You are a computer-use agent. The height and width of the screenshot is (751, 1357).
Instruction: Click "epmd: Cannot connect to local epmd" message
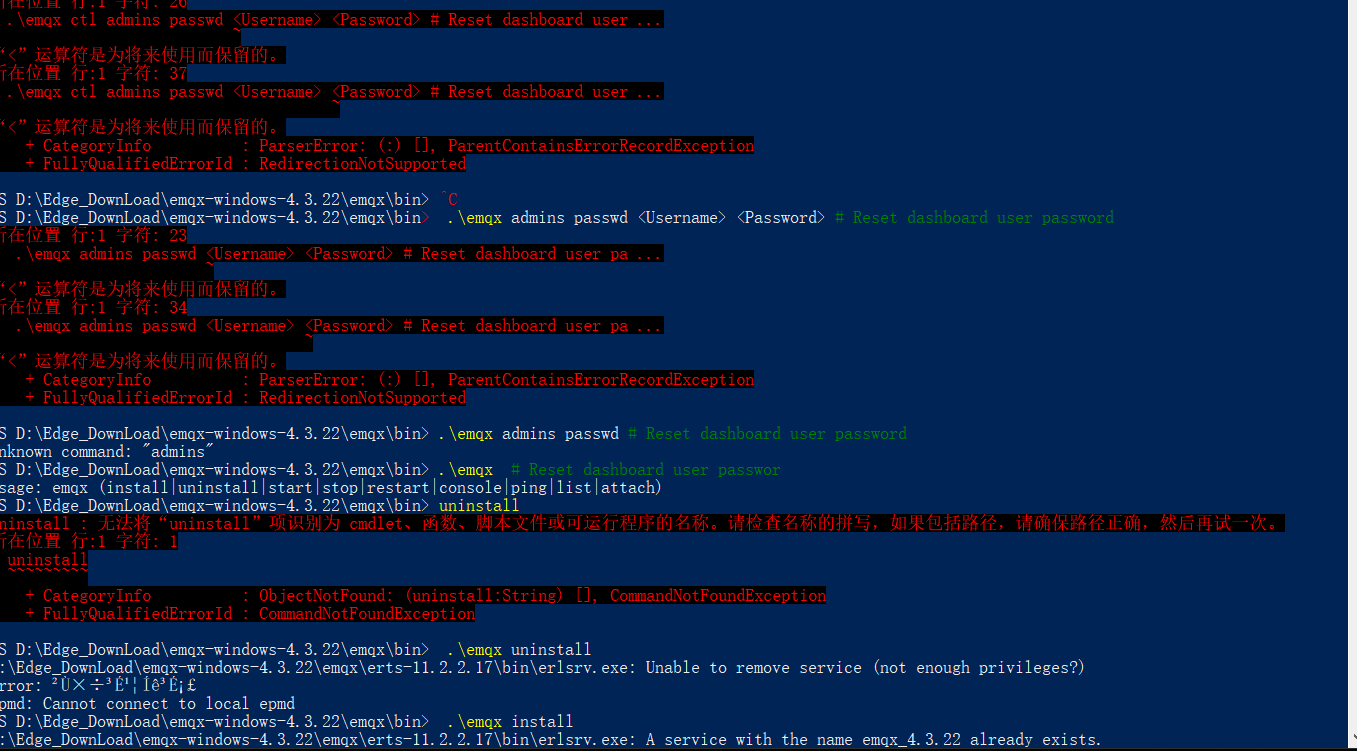[148, 704]
